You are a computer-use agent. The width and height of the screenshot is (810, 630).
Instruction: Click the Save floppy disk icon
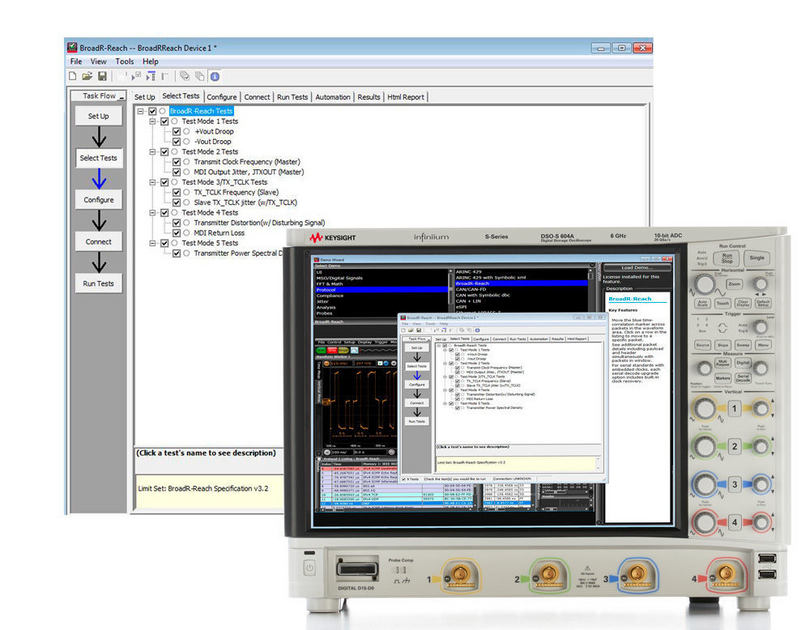coord(102,76)
